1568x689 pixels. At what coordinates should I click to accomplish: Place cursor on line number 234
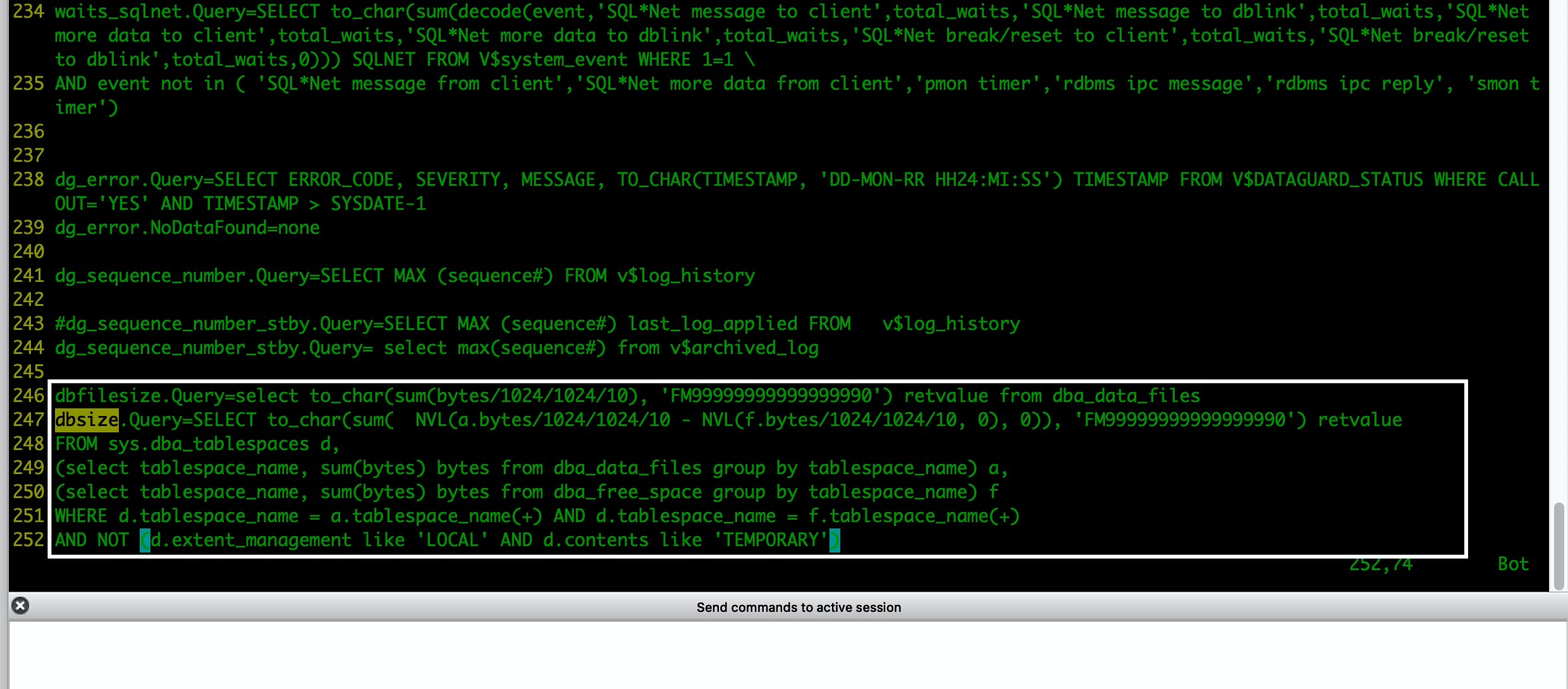28,11
